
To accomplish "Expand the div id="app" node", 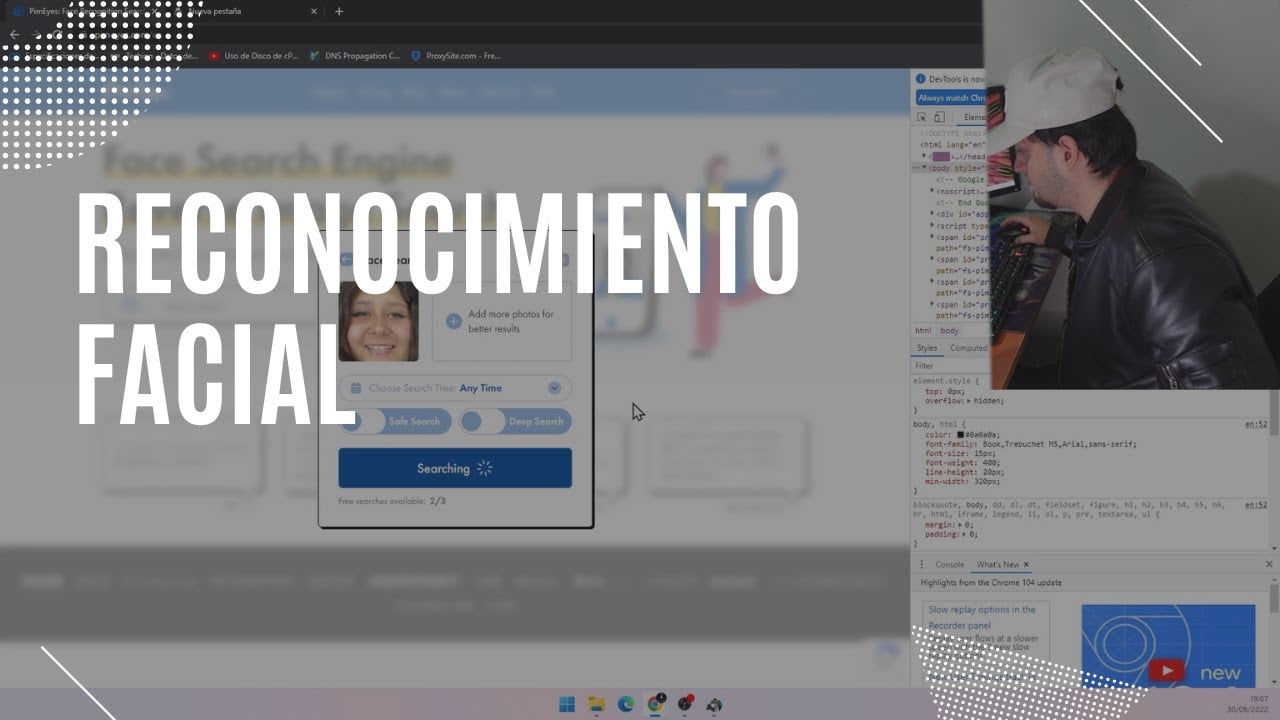I will [x=932, y=213].
